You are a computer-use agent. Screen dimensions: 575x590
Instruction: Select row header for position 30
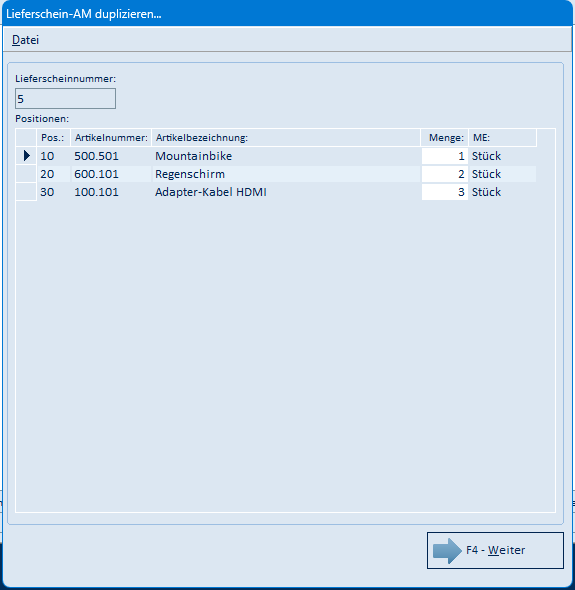[x=26, y=192]
